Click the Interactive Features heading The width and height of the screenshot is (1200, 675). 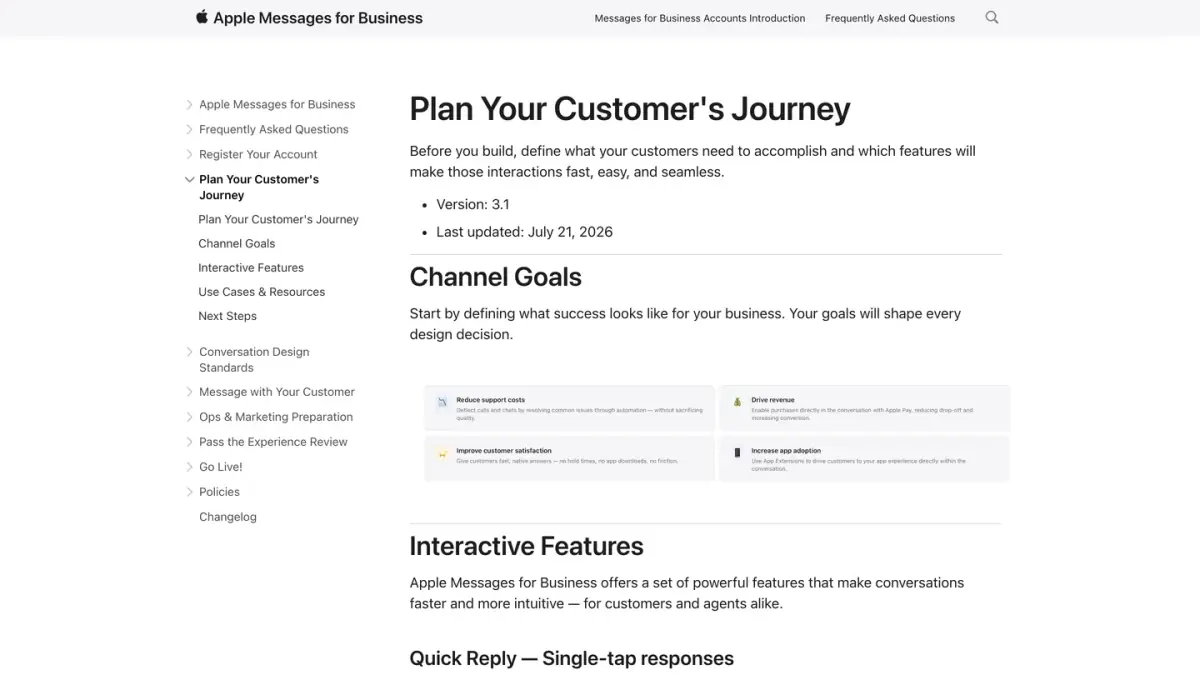pyautogui.click(x=527, y=546)
